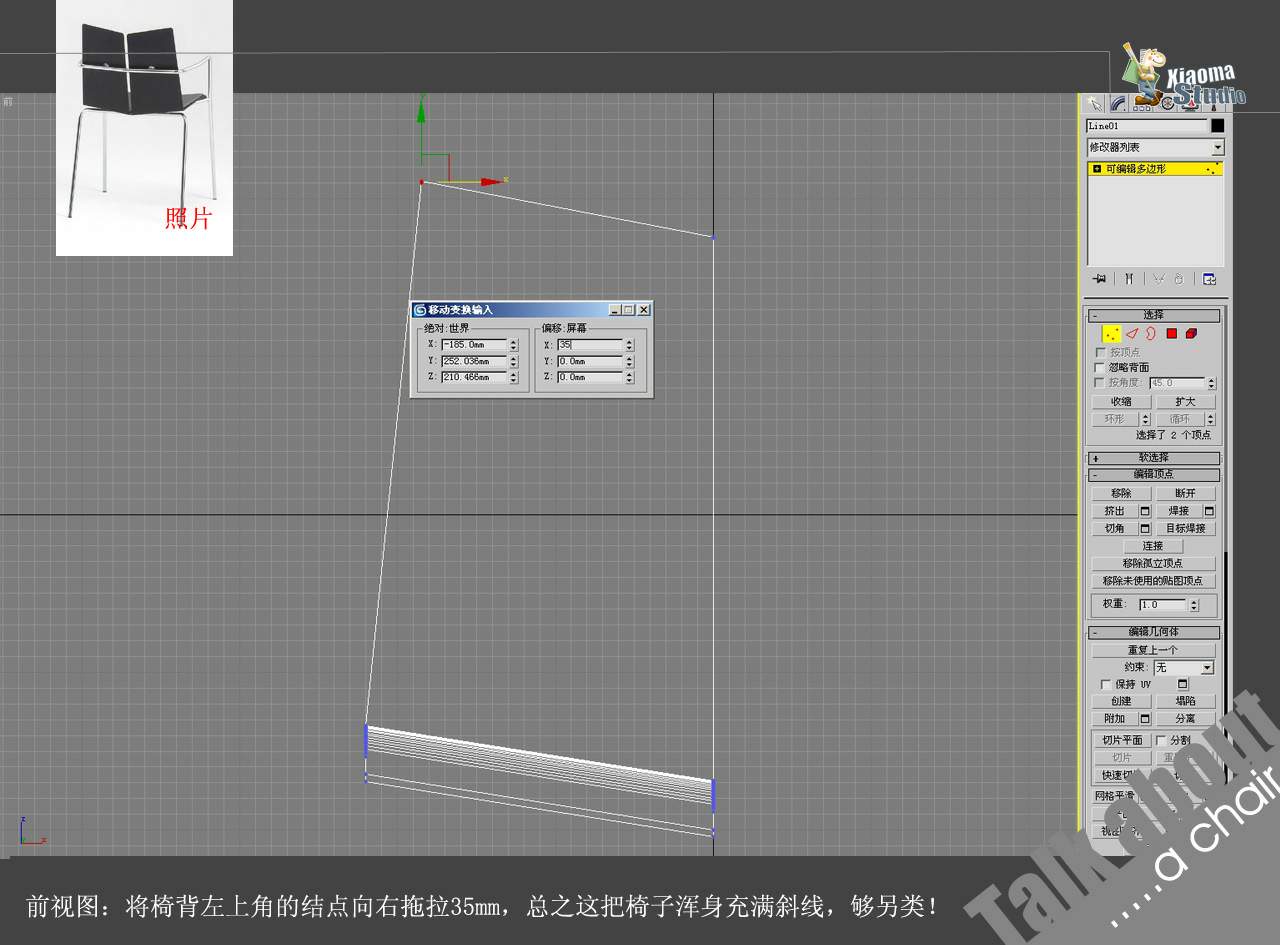Click the Pin Stack icon
Image resolution: width=1280 pixels, height=945 pixels.
click(x=1099, y=279)
